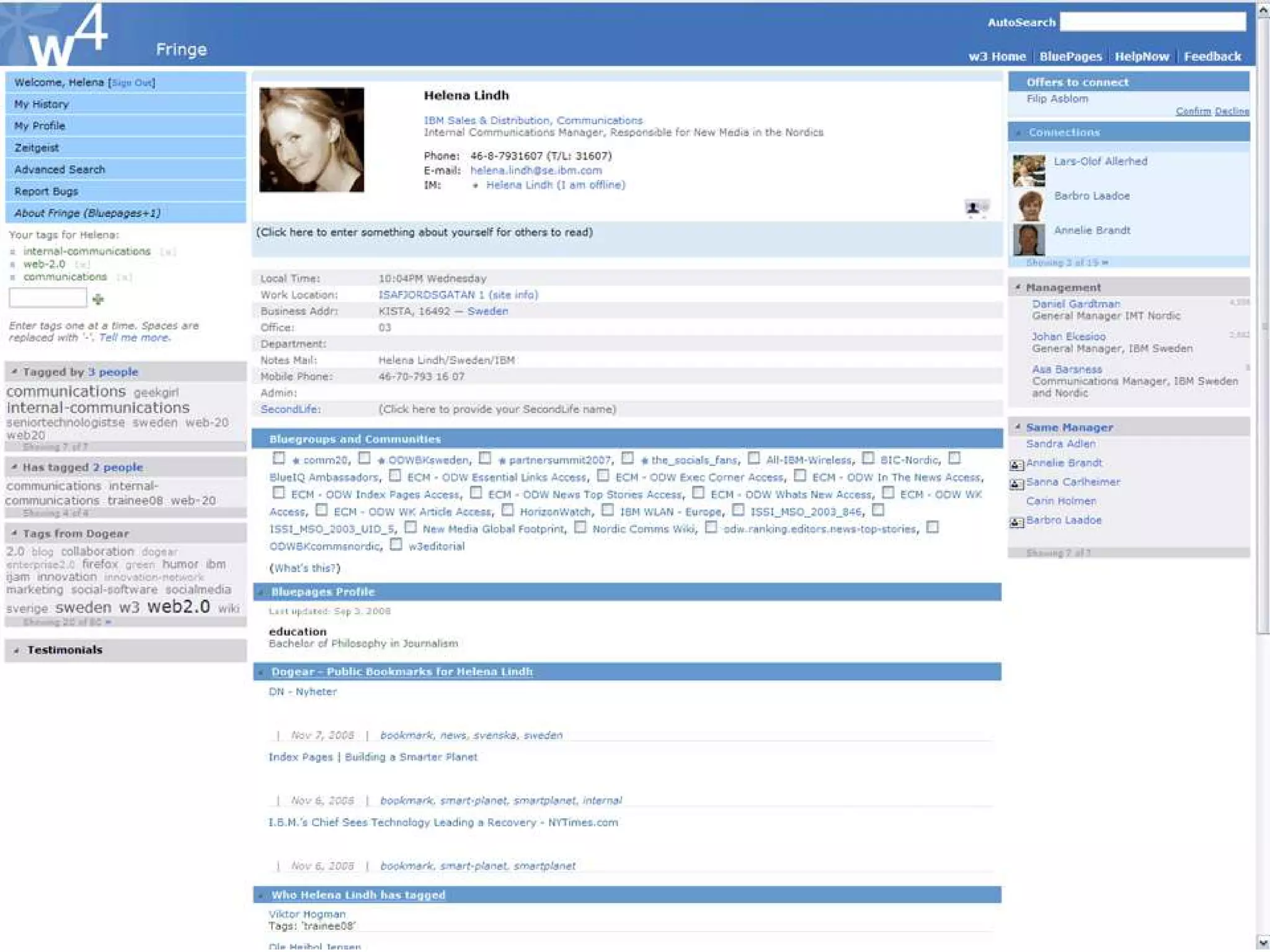The width and height of the screenshot is (1270, 952).
Task: Click the 'Tell me more' tagging help link
Action: pos(135,338)
